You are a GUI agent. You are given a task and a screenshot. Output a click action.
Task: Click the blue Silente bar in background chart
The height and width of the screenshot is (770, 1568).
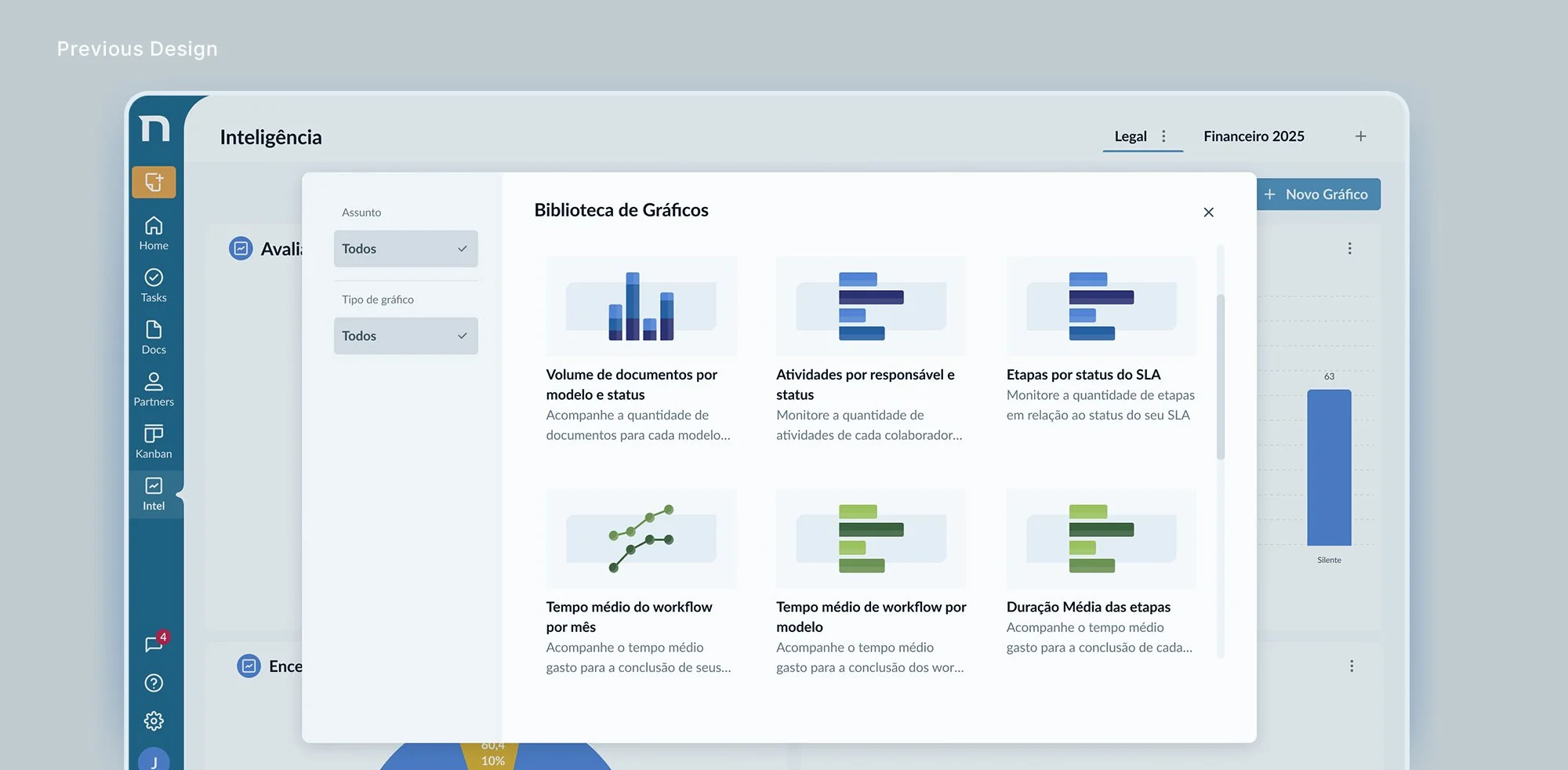1329,467
